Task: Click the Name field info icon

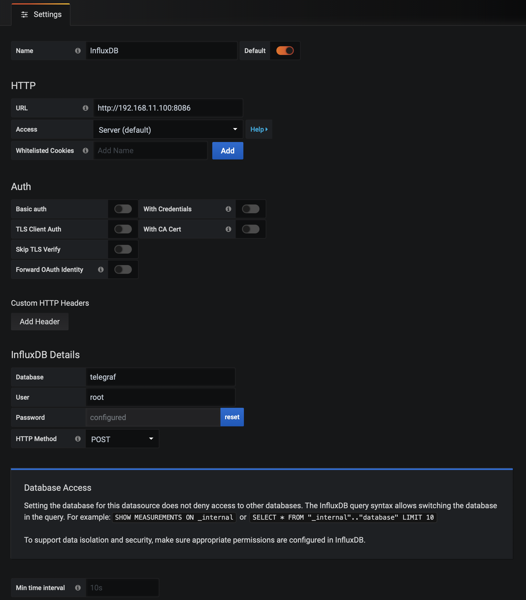Action: coord(78,51)
